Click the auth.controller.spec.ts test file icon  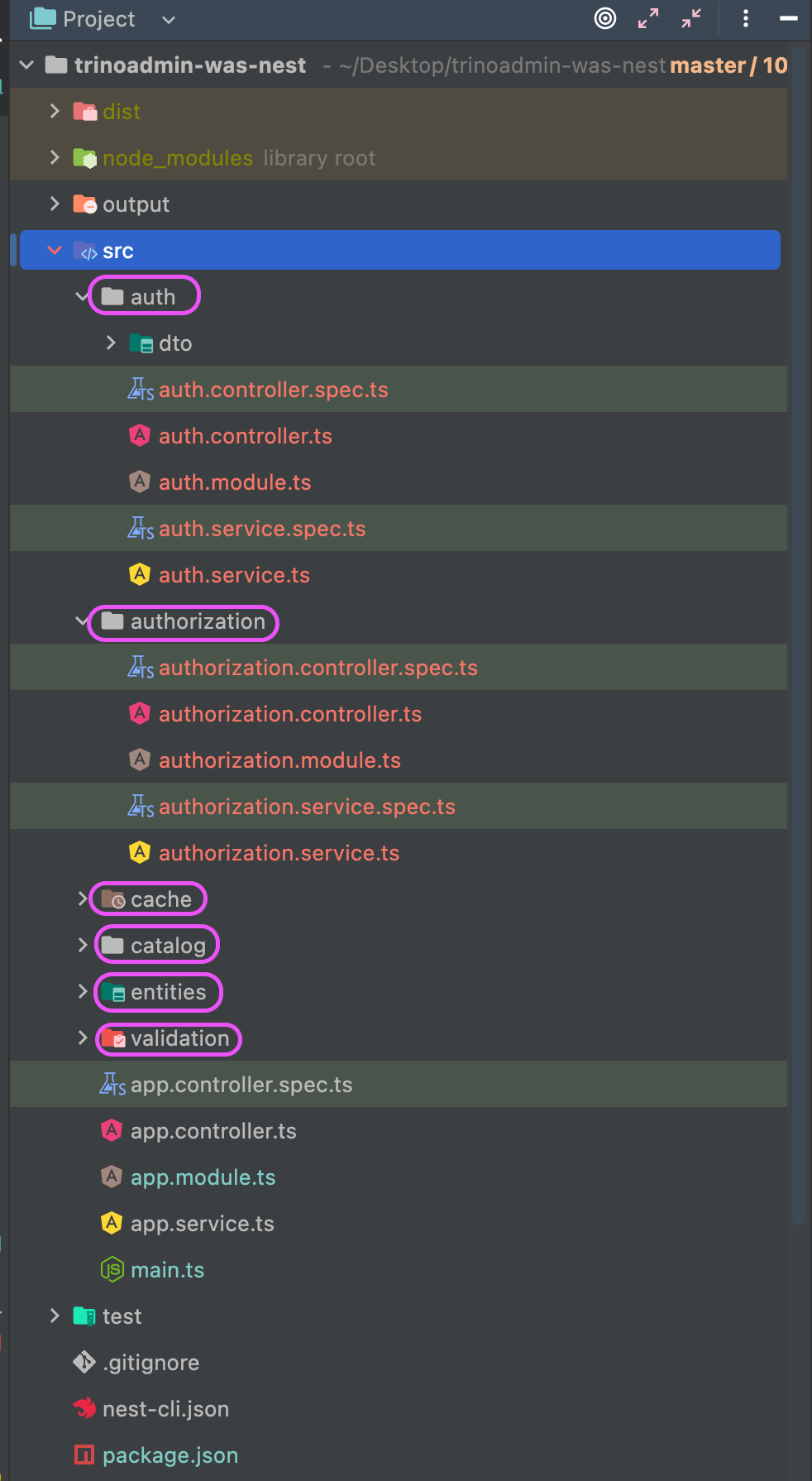point(141,389)
